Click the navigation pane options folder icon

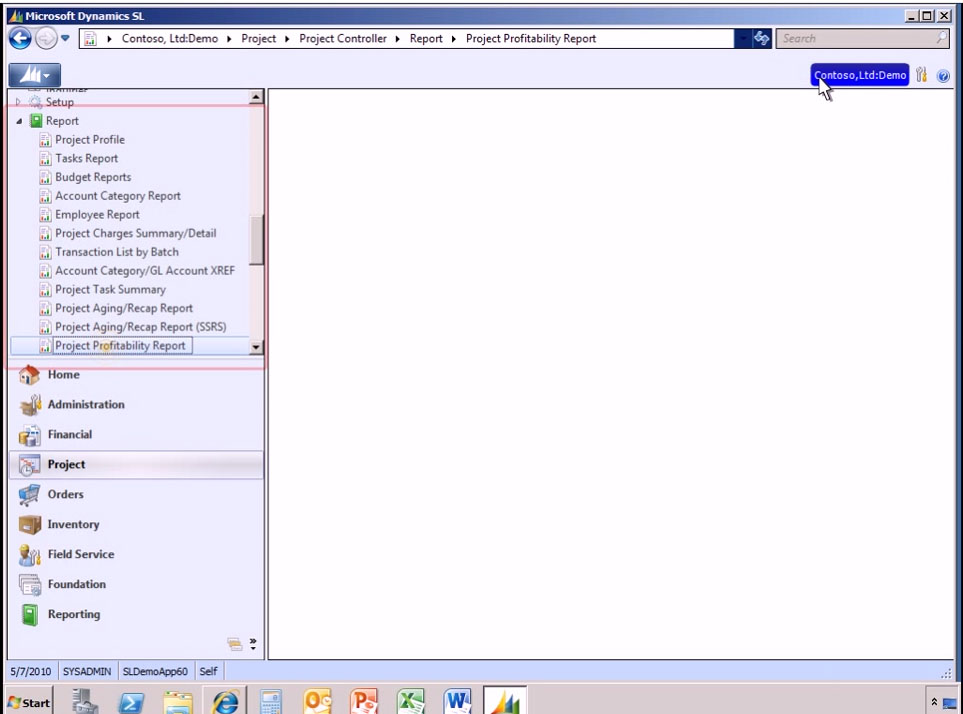235,644
